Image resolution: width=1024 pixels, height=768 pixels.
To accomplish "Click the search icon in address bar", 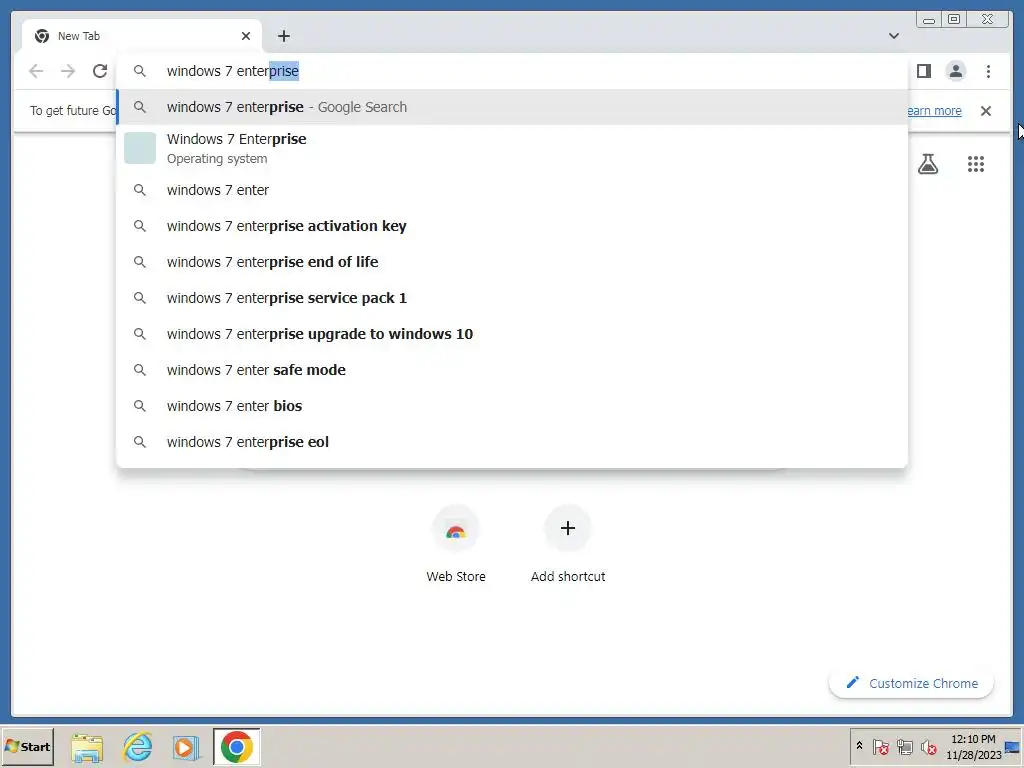I will click(x=140, y=71).
